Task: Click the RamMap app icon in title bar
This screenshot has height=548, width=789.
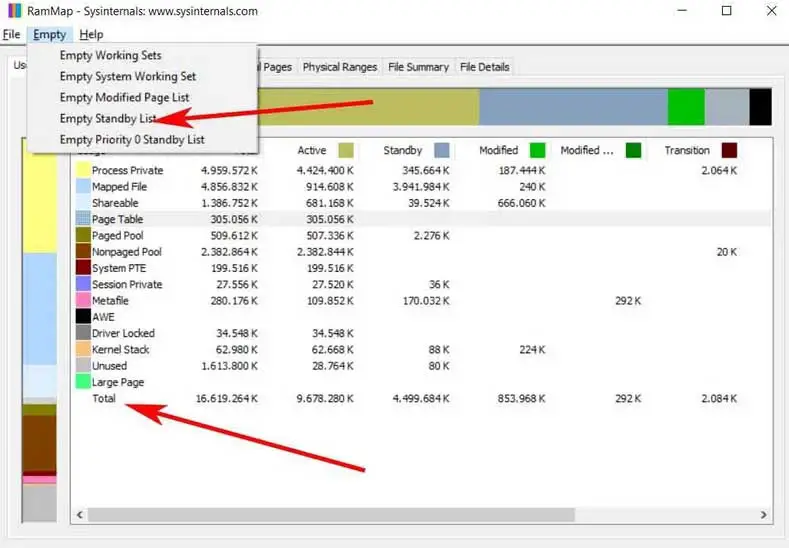Action: pos(15,11)
